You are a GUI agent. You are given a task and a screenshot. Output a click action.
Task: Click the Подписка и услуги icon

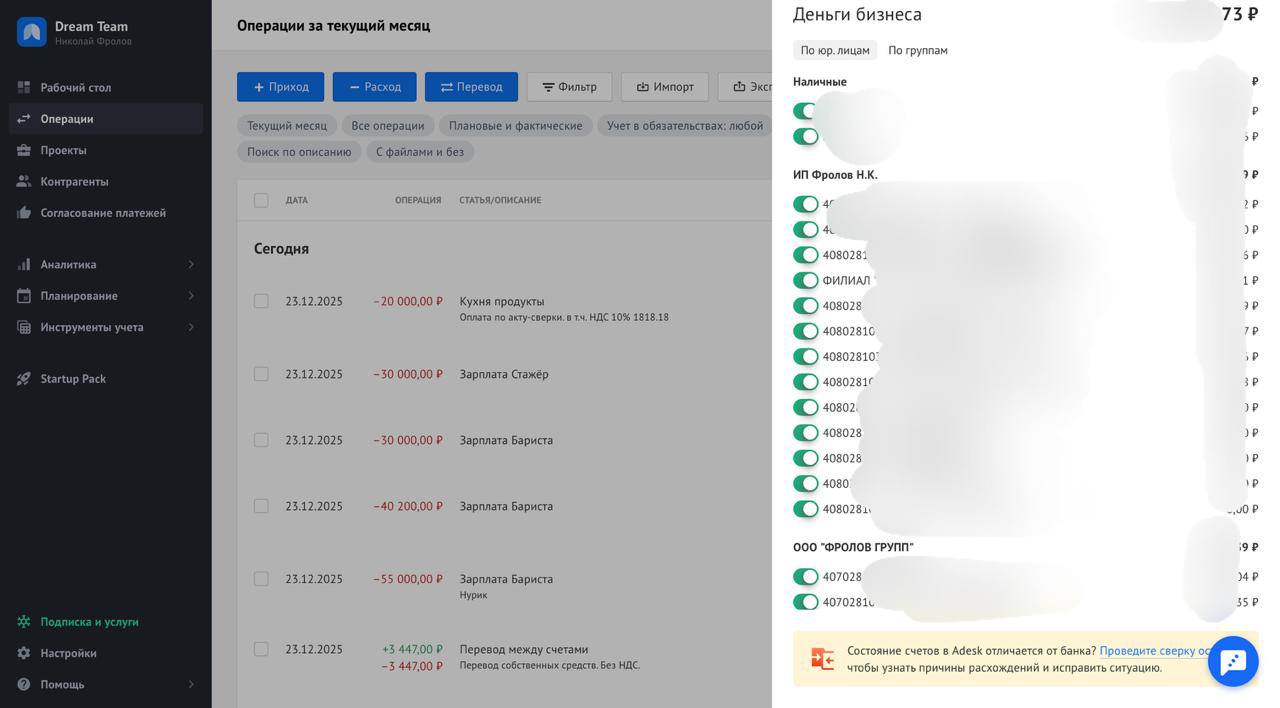click(24, 622)
